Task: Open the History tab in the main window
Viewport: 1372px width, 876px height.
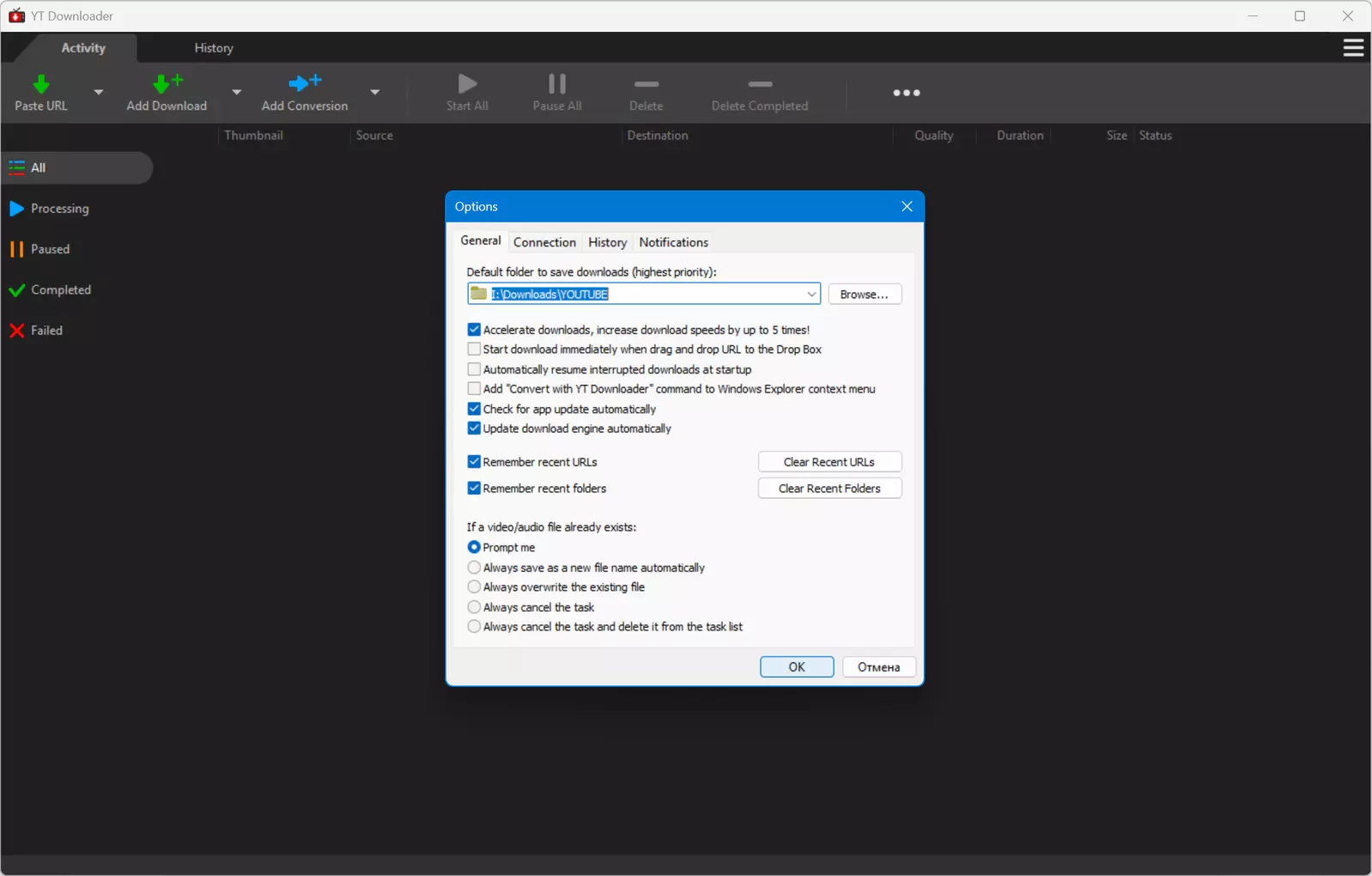Action: 214,48
